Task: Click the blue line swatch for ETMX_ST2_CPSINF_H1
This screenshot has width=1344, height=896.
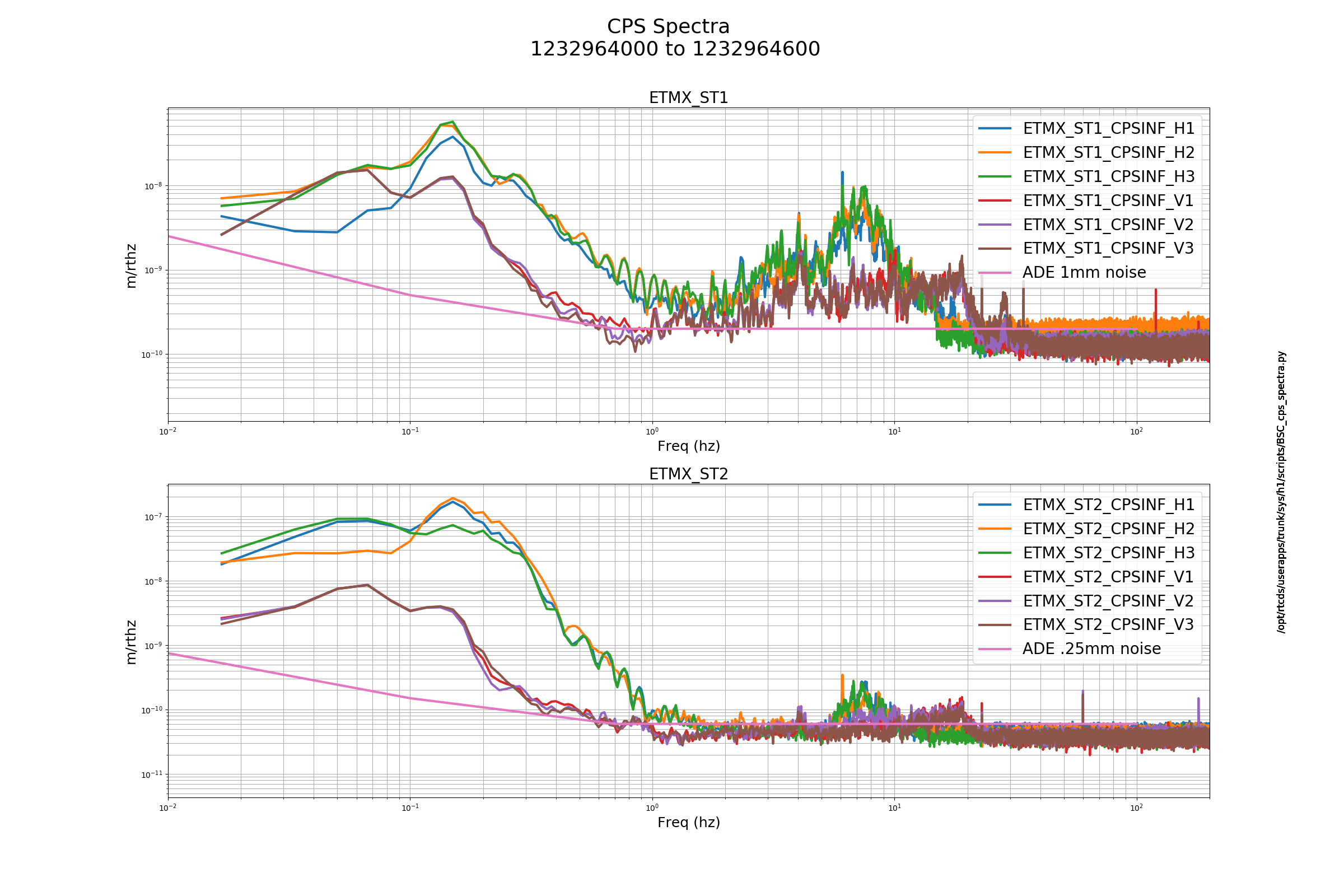Action: (x=995, y=505)
